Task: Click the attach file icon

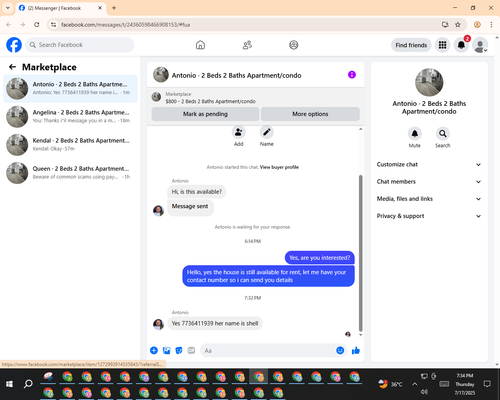Action: [166, 350]
